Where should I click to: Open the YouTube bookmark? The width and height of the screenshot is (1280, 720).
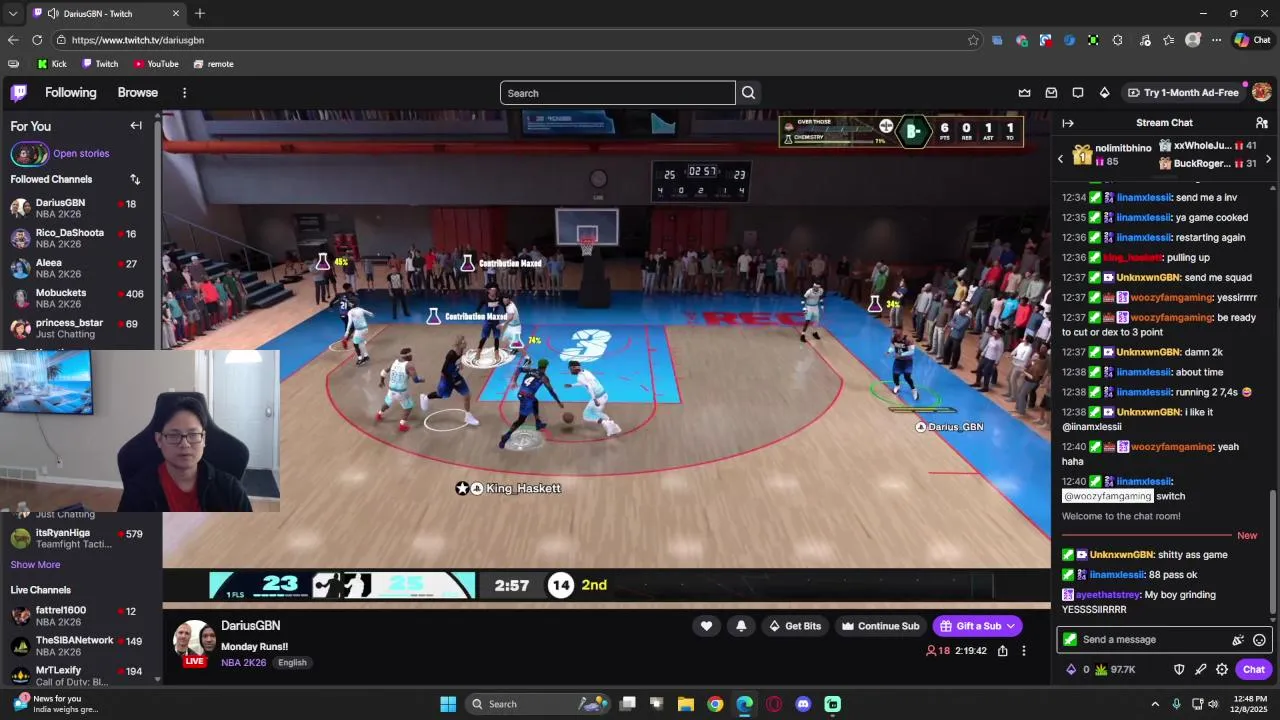[x=156, y=64]
